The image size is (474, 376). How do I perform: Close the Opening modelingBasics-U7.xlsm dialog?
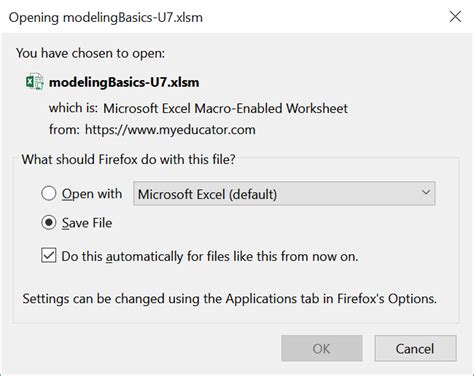455,16
